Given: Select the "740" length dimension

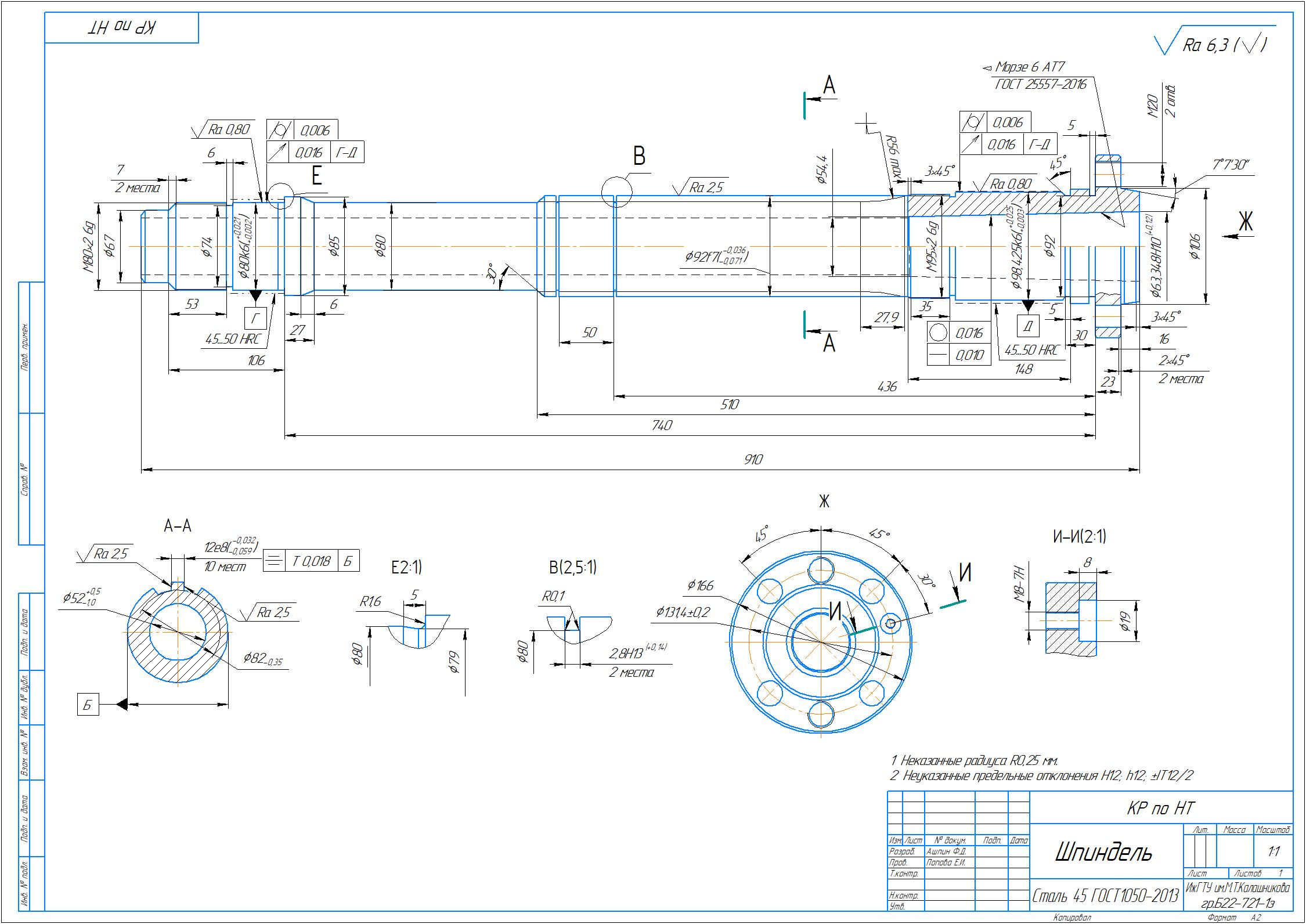Looking at the screenshot, I should pos(662,425).
